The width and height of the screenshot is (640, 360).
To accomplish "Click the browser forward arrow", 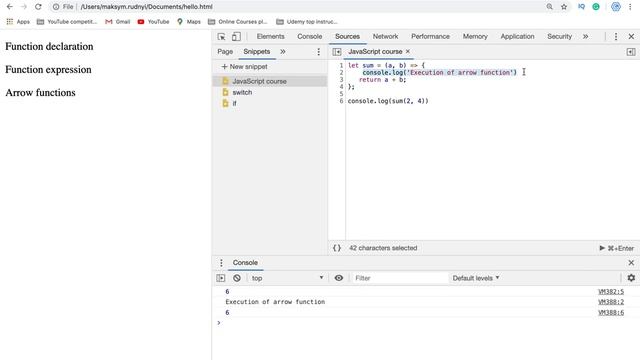I will pyautogui.click(x=24, y=7).
